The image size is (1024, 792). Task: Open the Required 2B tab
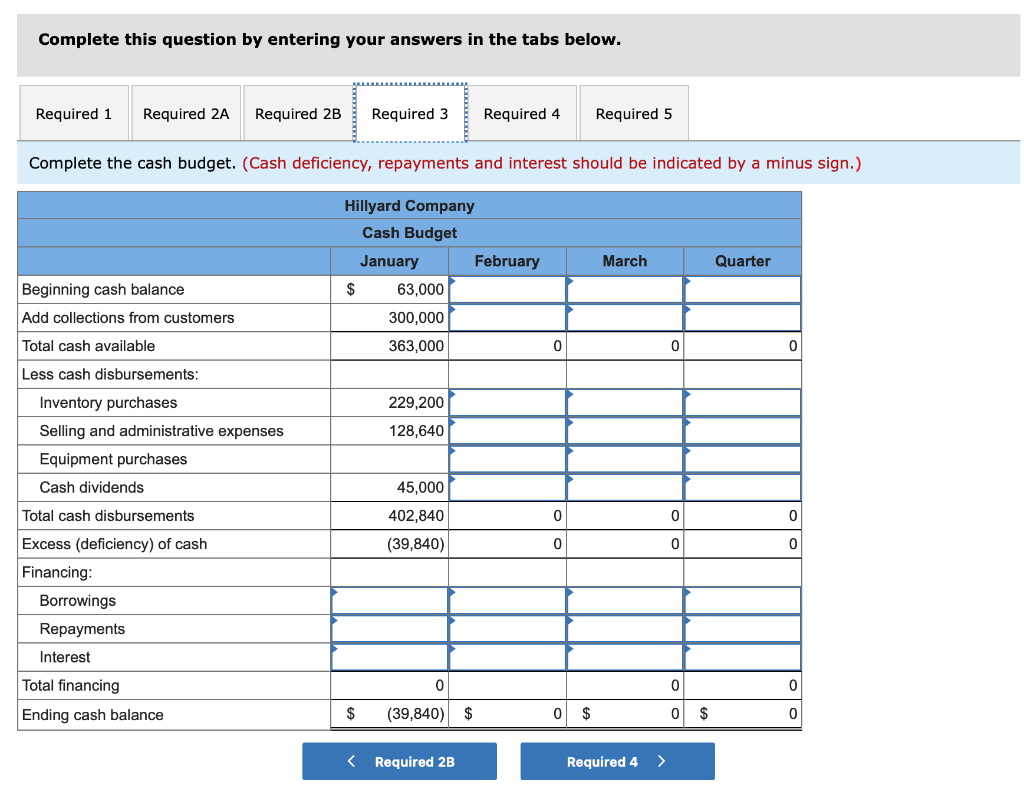[x=298, y=113]
